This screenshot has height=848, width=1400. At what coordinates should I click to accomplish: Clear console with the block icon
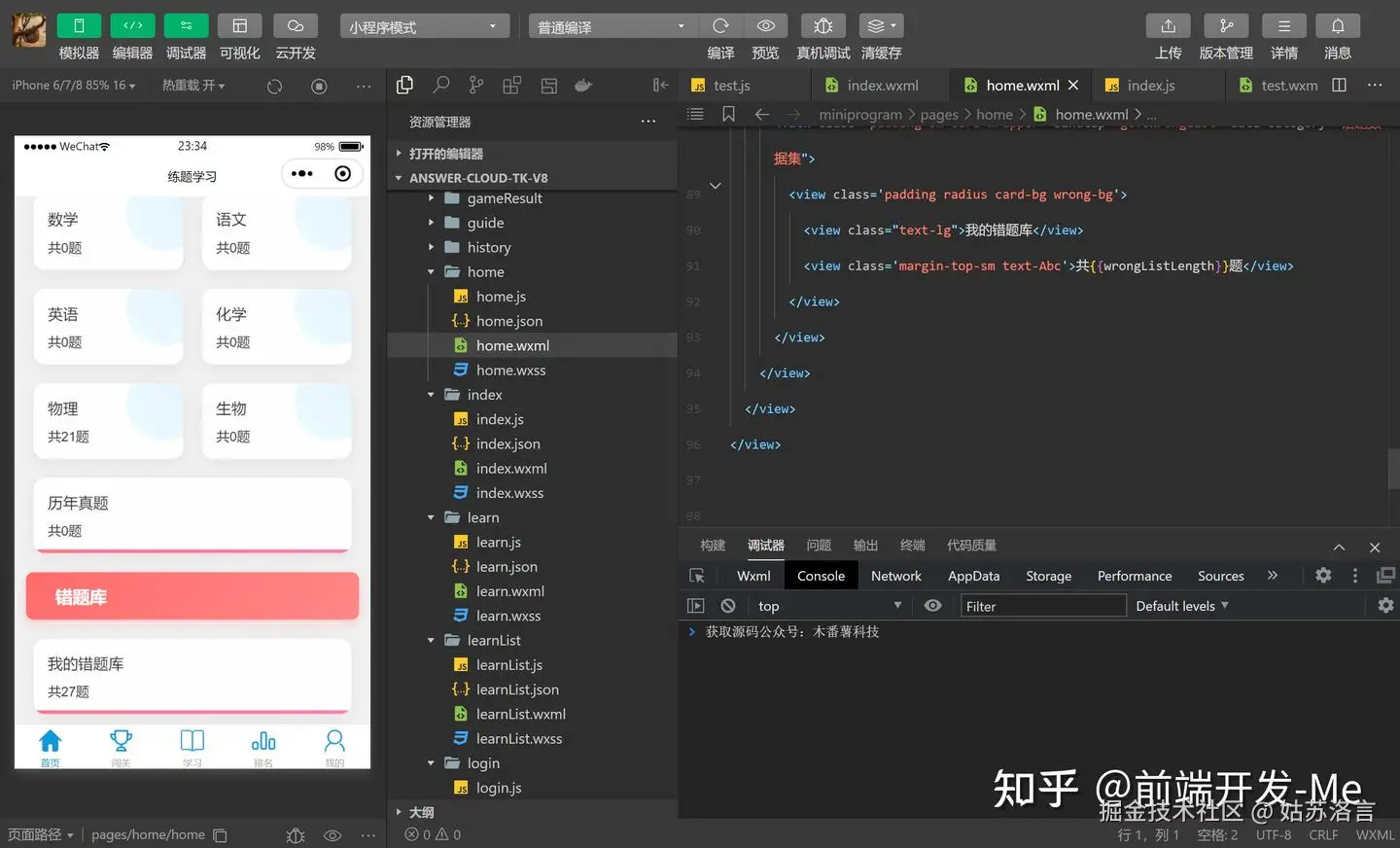coord(728,606)
